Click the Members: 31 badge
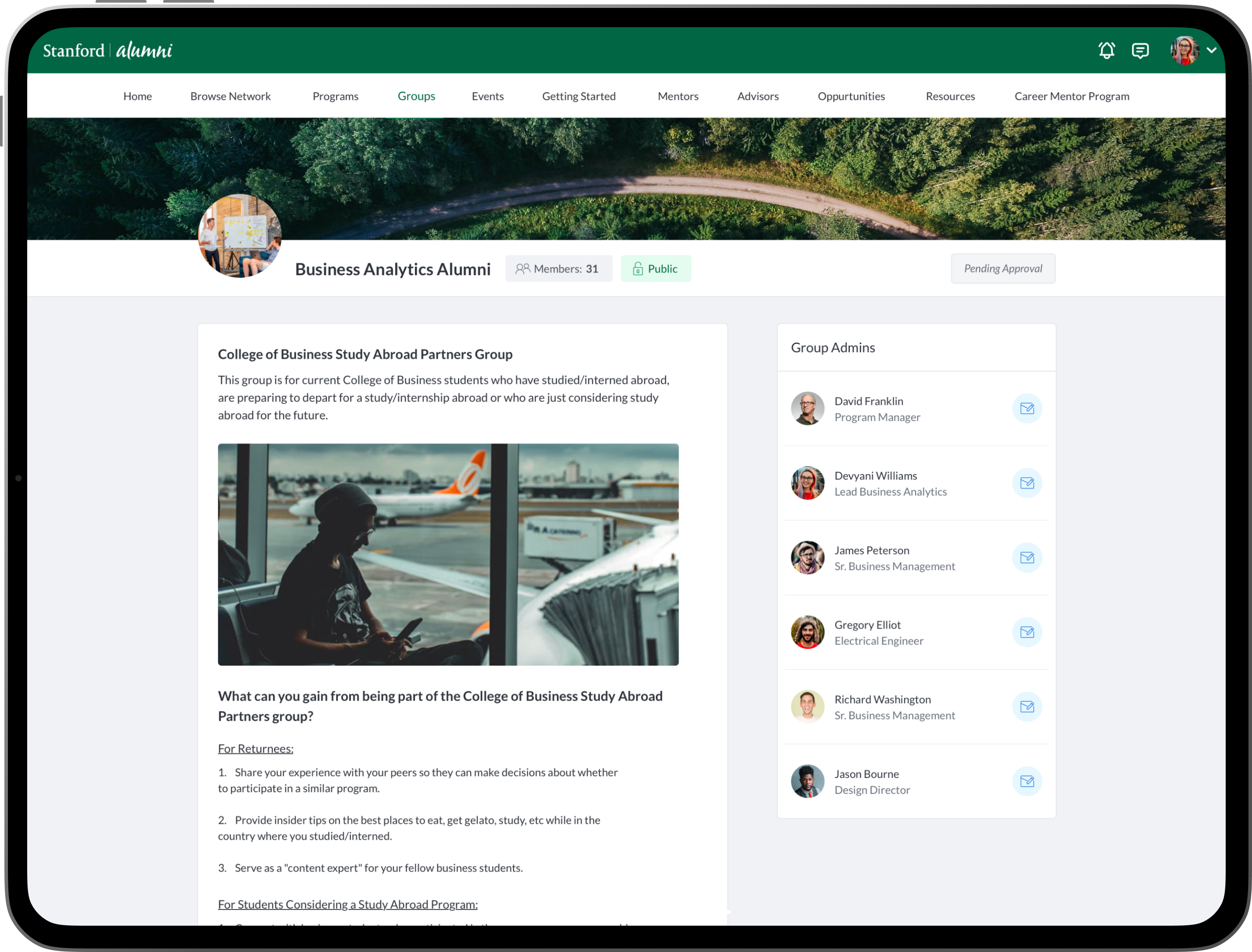 [x=558, y=268]
